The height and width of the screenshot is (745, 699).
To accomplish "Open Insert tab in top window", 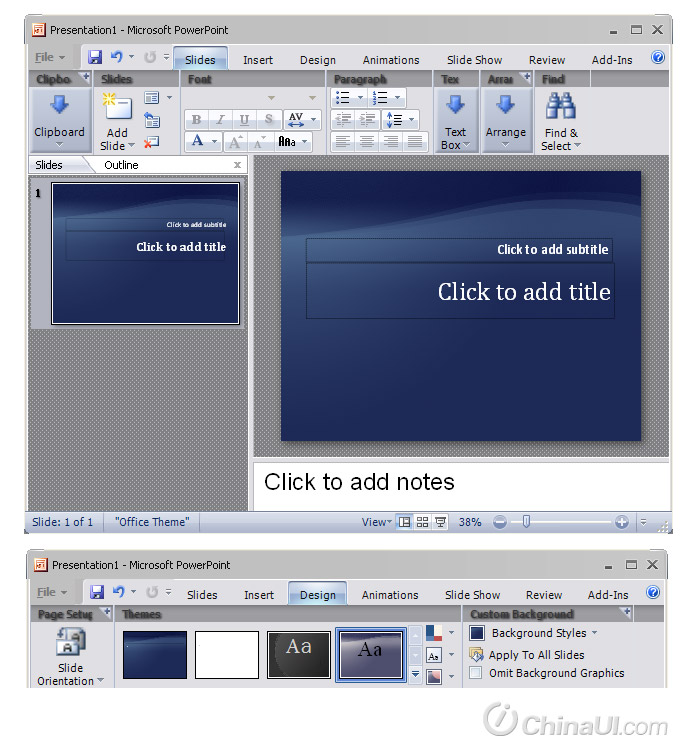I will coord(258,60).
